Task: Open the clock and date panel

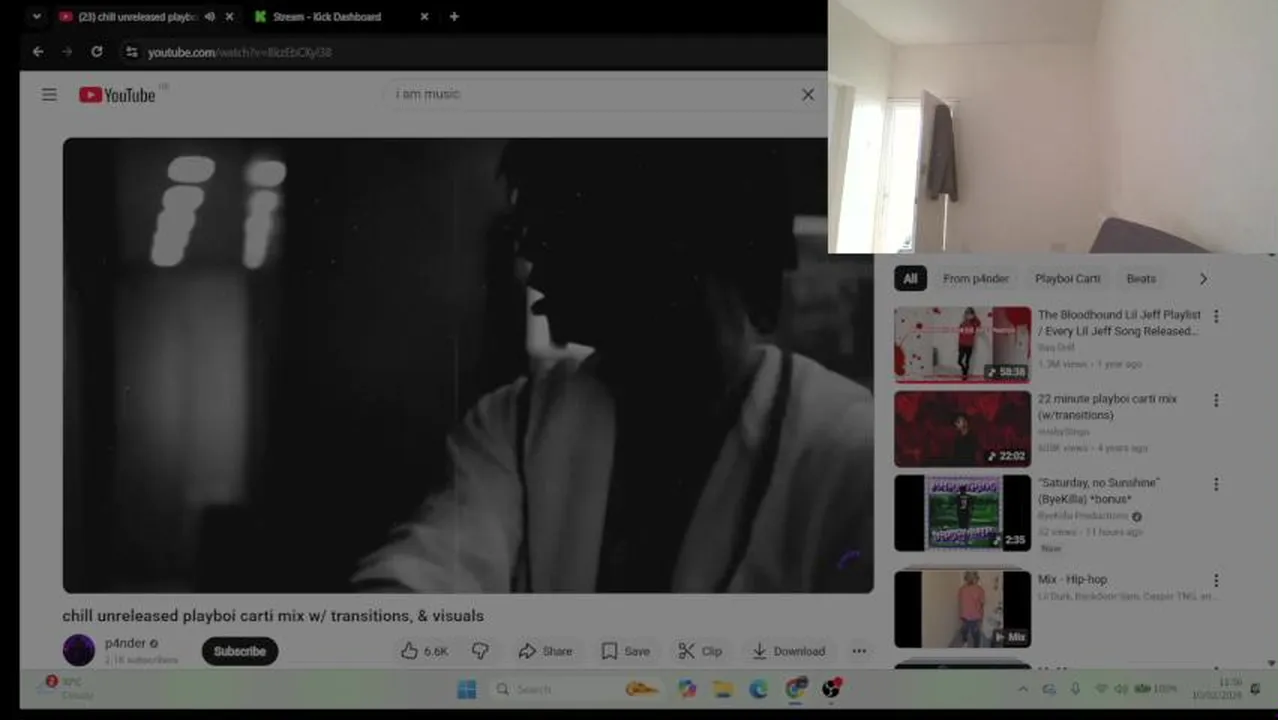Action: [1216, 689]
